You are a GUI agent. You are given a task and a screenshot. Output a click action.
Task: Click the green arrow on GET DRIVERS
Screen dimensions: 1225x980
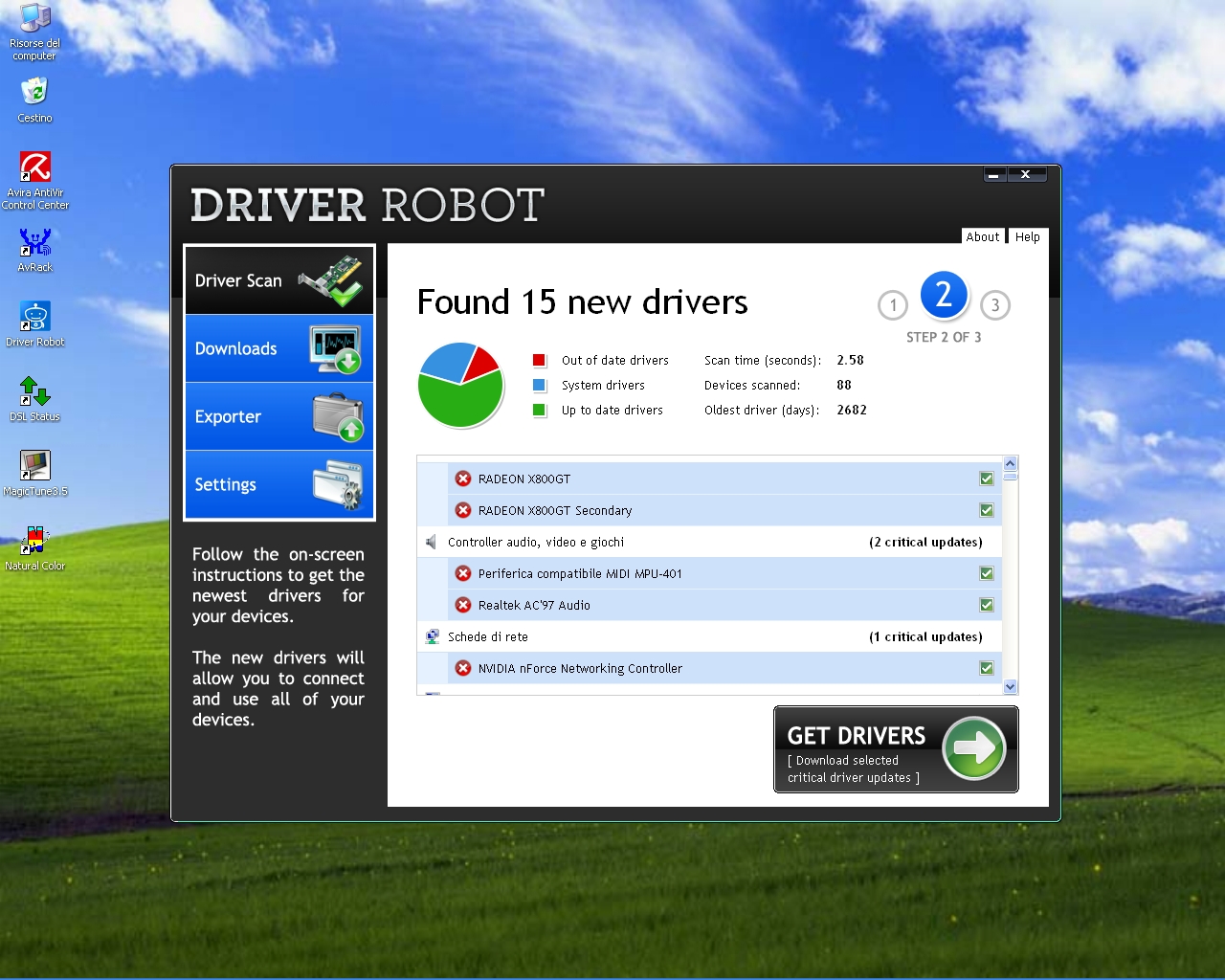(x=973, y=748)
